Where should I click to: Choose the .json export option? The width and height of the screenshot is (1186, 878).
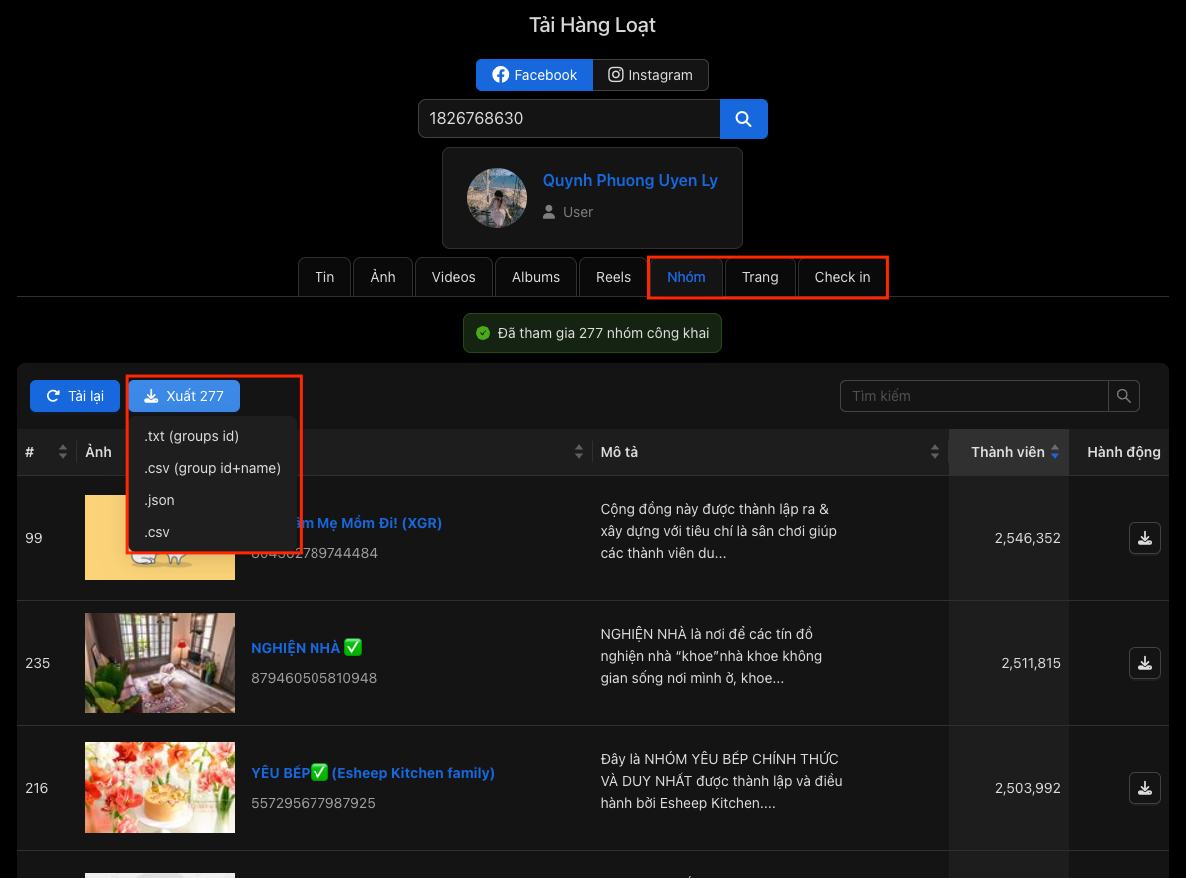click(x=160, y=500)
